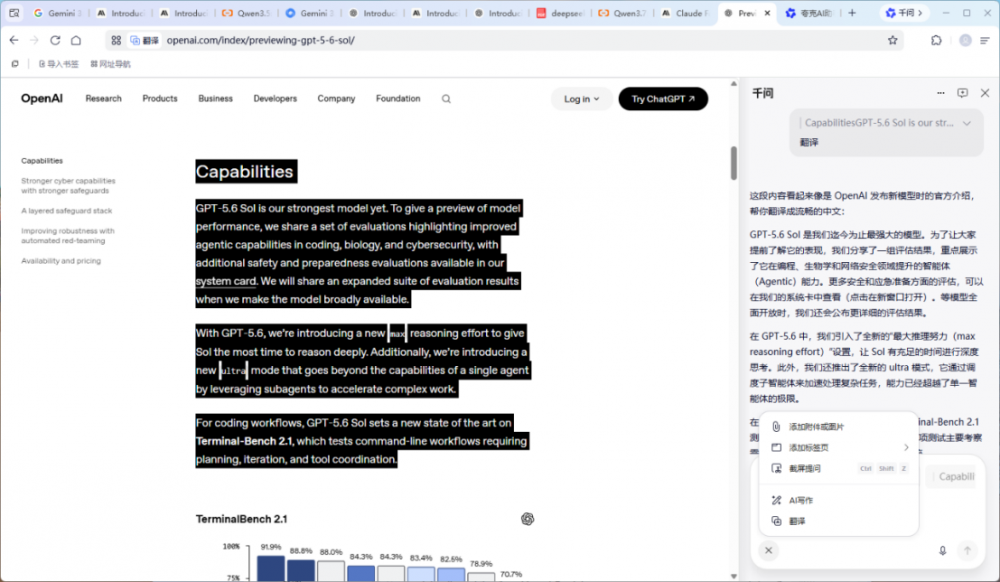
Task: Expand the 添加标签页 submenu arrow
Action: pos(906,447)
